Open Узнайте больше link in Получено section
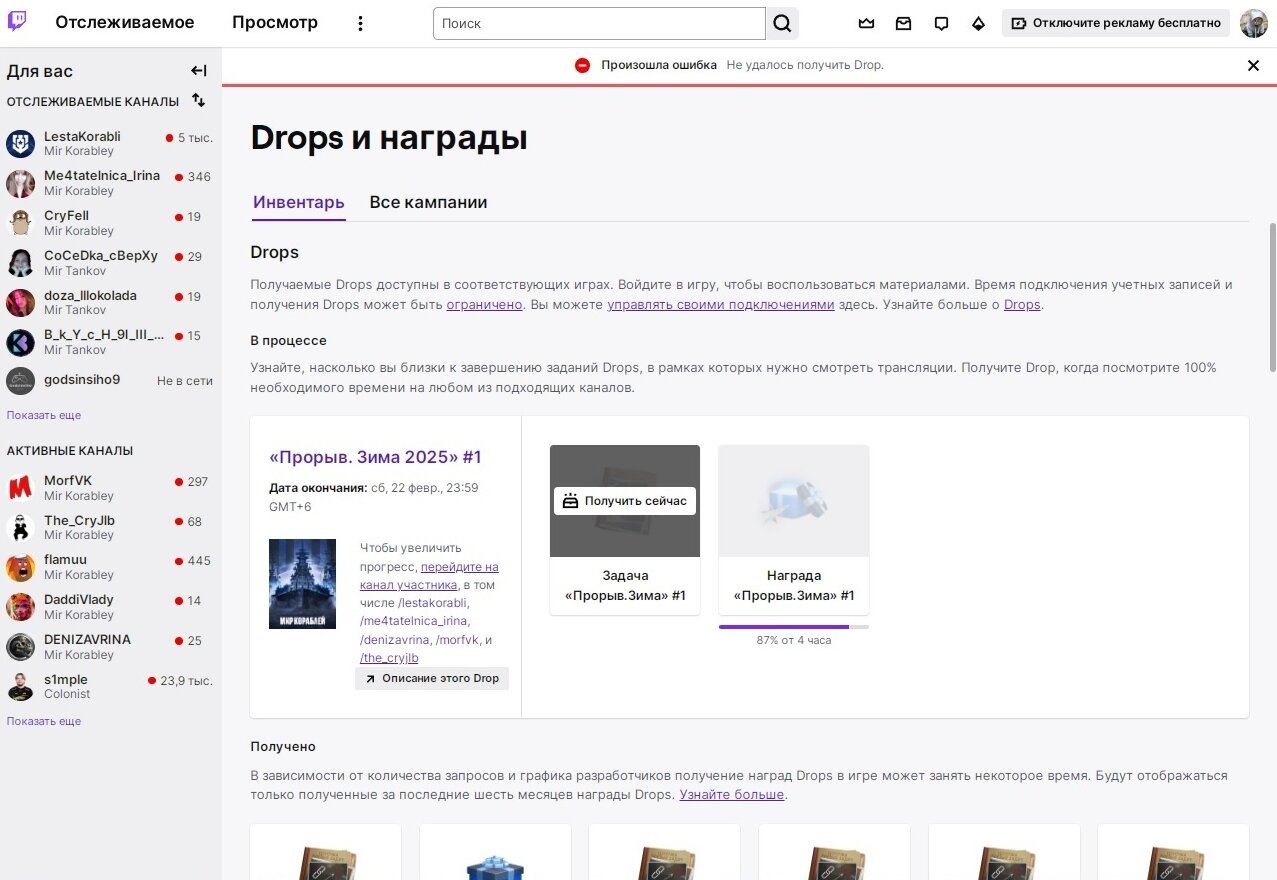Image resolution: width=1277 pixels, height=880 pixels. [732, 794]
